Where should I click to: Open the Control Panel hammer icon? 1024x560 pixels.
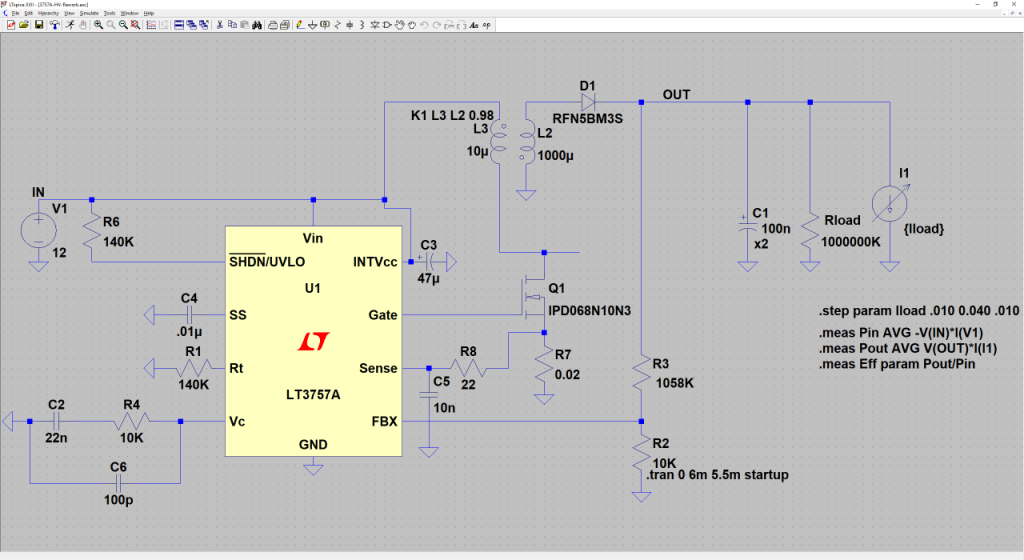tap(55, 25)
